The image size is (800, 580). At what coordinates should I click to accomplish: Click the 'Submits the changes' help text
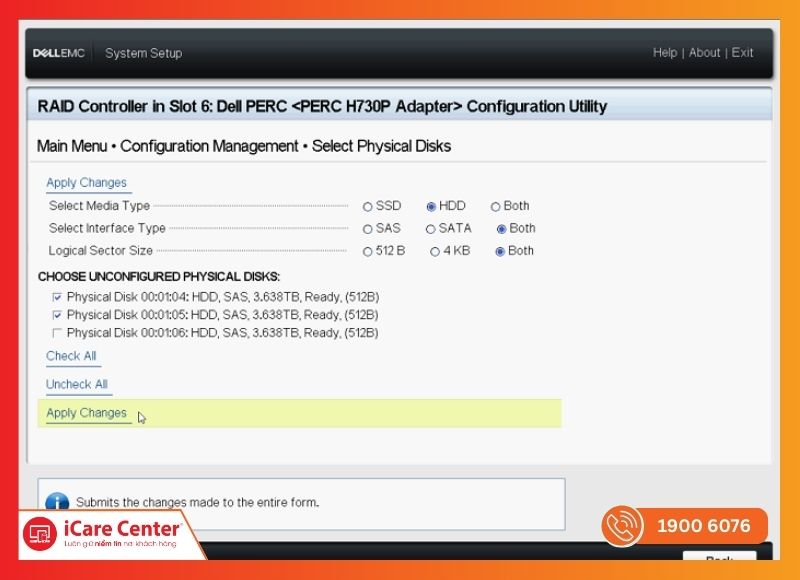[197, 502]
